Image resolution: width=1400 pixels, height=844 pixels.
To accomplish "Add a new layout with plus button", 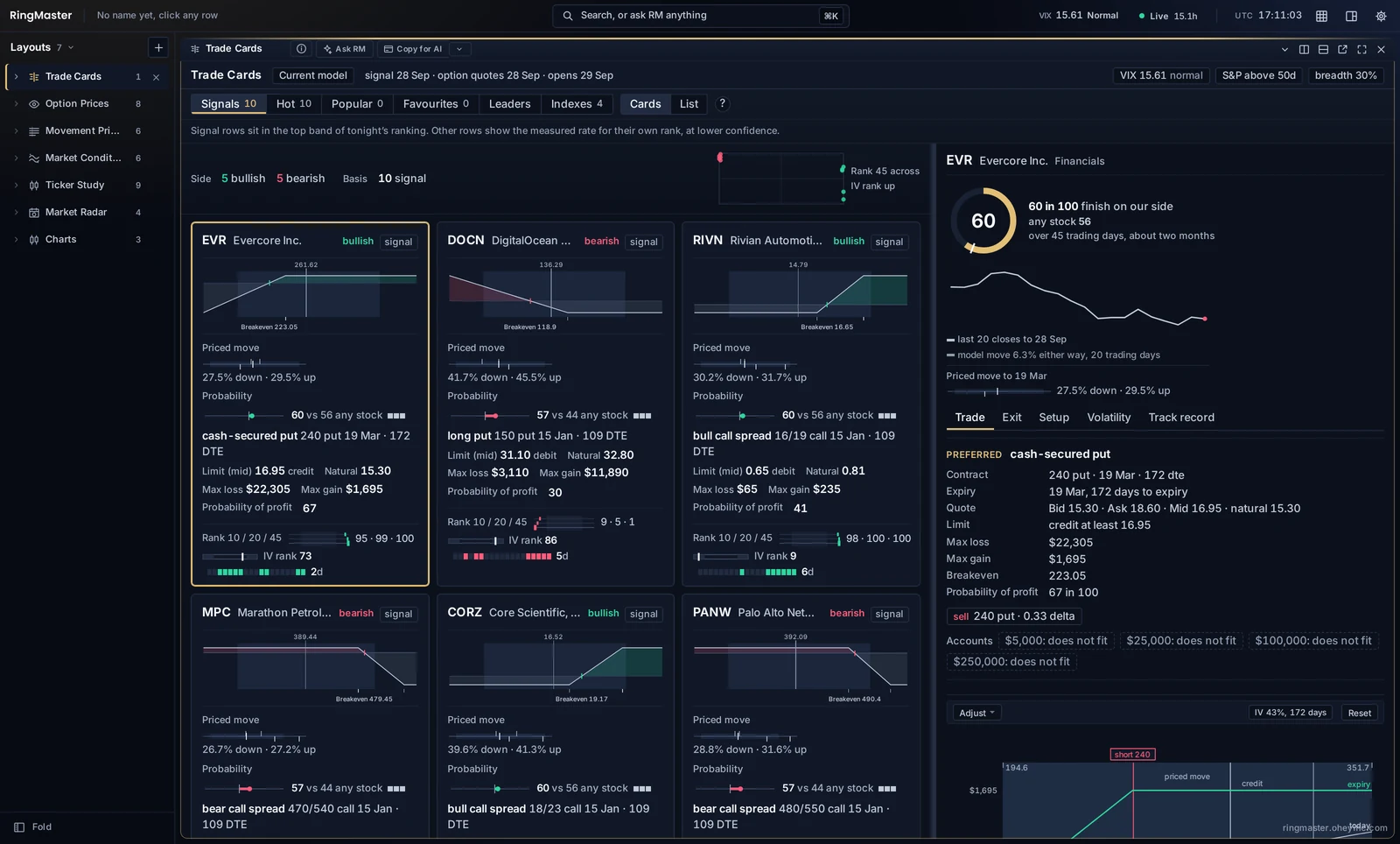I will point(158,47).
